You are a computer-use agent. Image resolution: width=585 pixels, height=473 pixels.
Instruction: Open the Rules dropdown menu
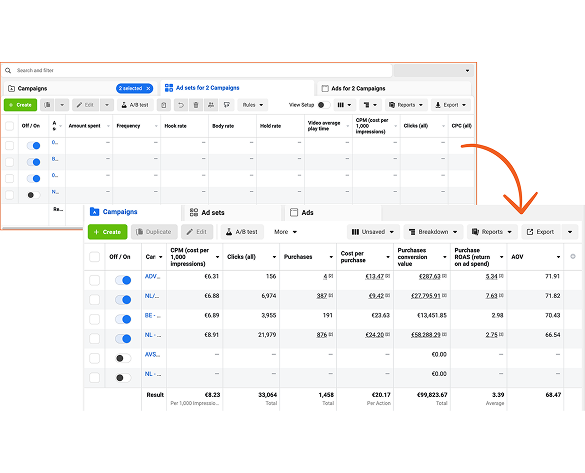253,105
